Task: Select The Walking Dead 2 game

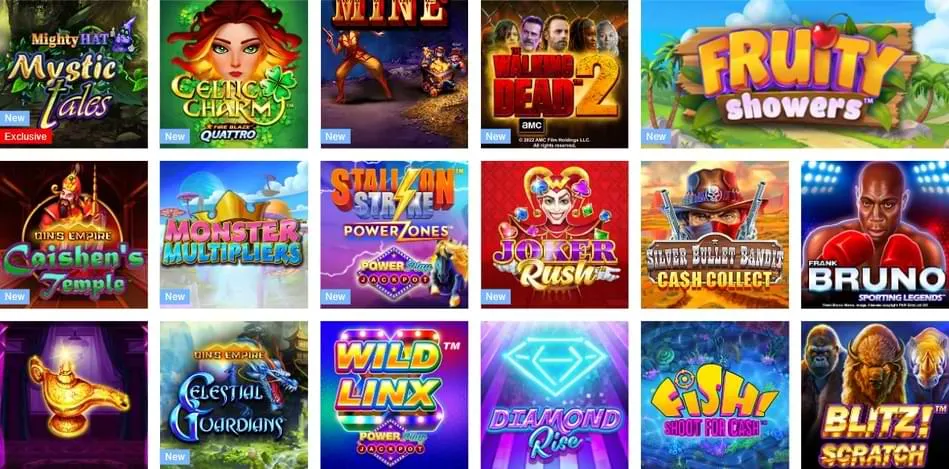Action: (554, 74)
